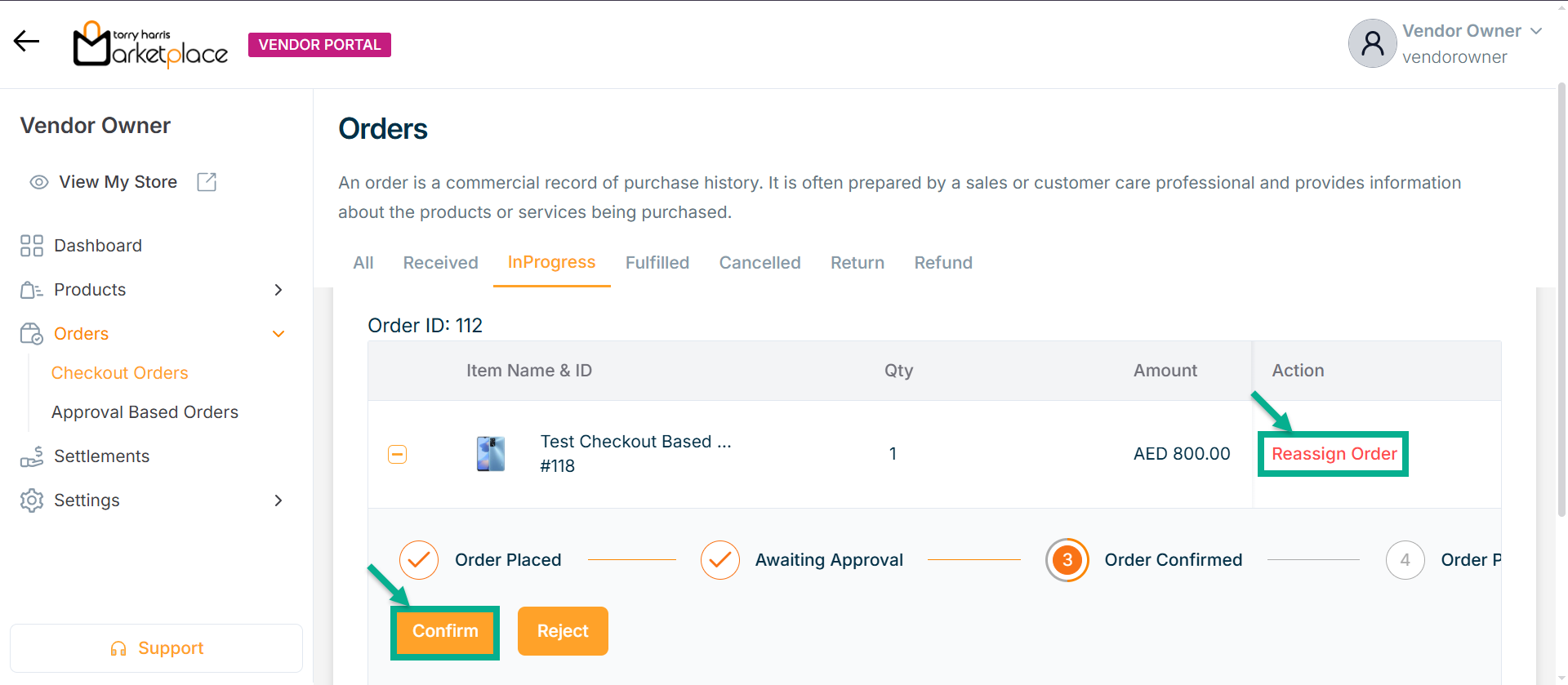Screen dimensions: 1568x685
Task: Click the Order Placed checkmark step
Action: pos(419,560)
